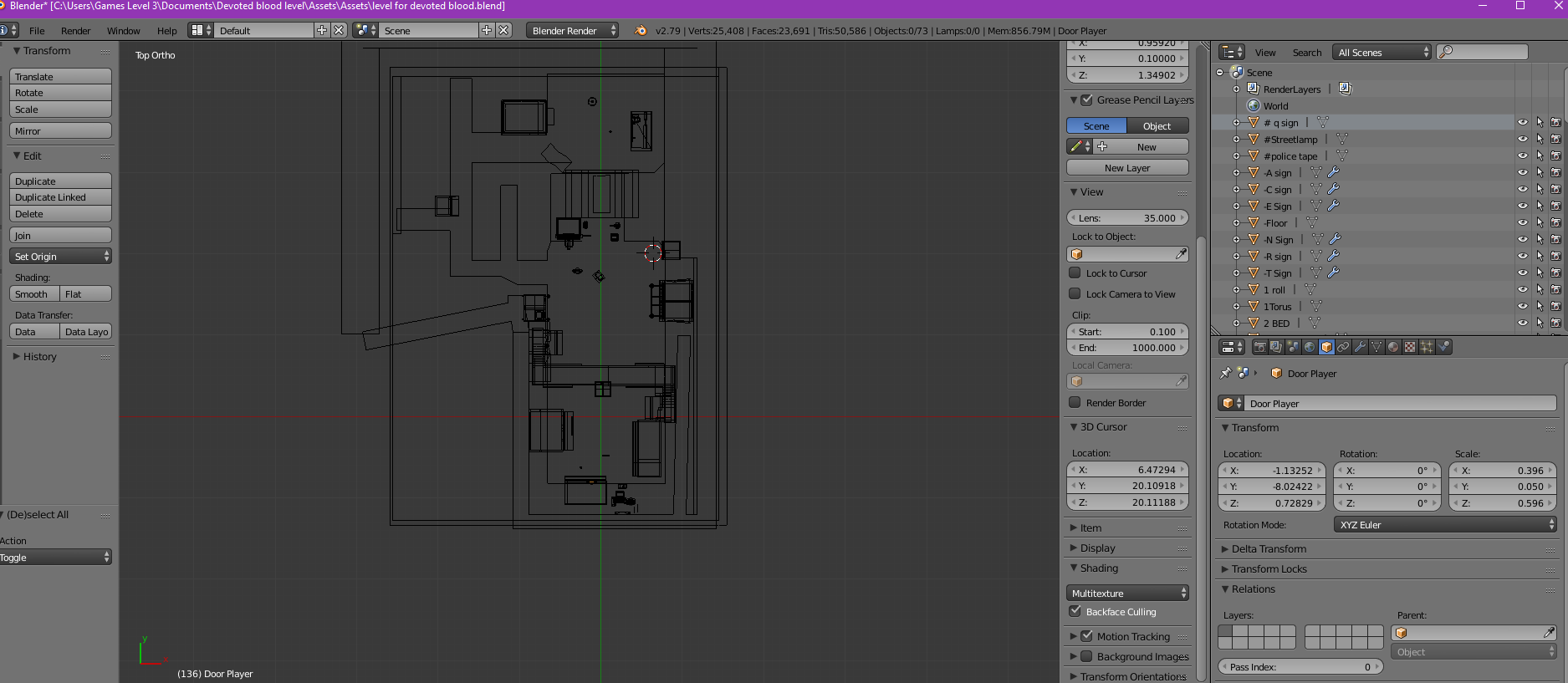Open the Blender Render engine dropdown
The width and height of the screenshot is (1568, 683).
point(573,30)
